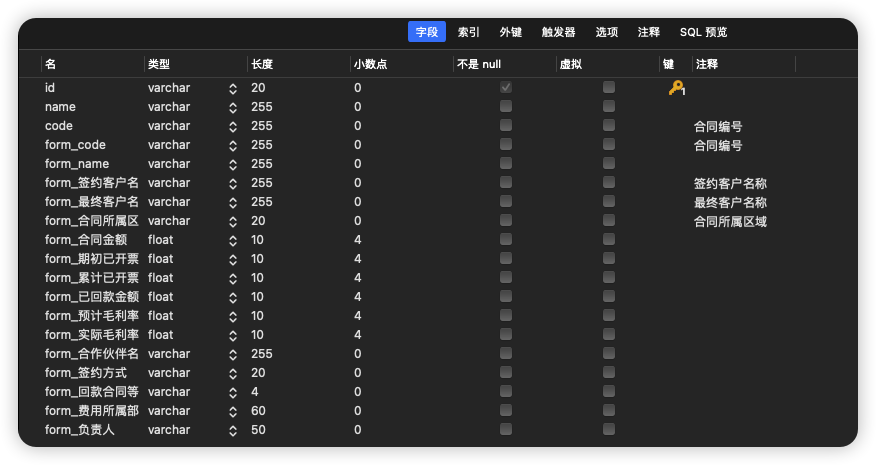Click the 虚拟 column header
876x465 pixels.
pos(571,64)
